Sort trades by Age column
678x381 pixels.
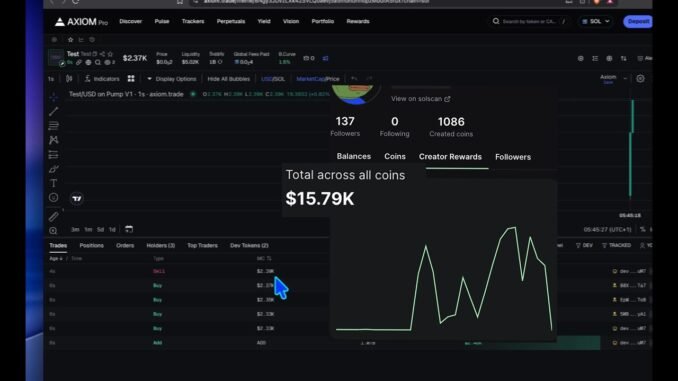coord(56,258)
